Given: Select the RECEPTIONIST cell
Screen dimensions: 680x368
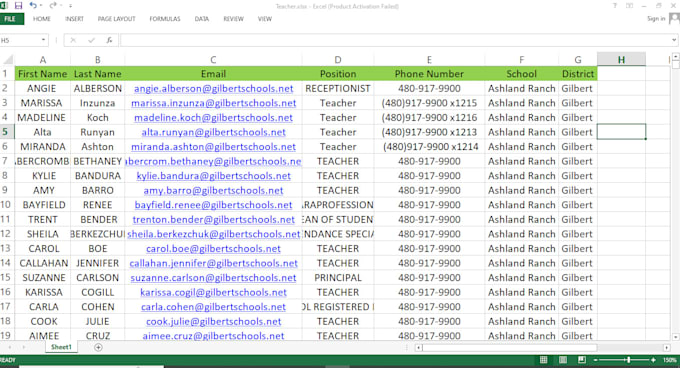Looking at the screenshot, I should point(338,88).
